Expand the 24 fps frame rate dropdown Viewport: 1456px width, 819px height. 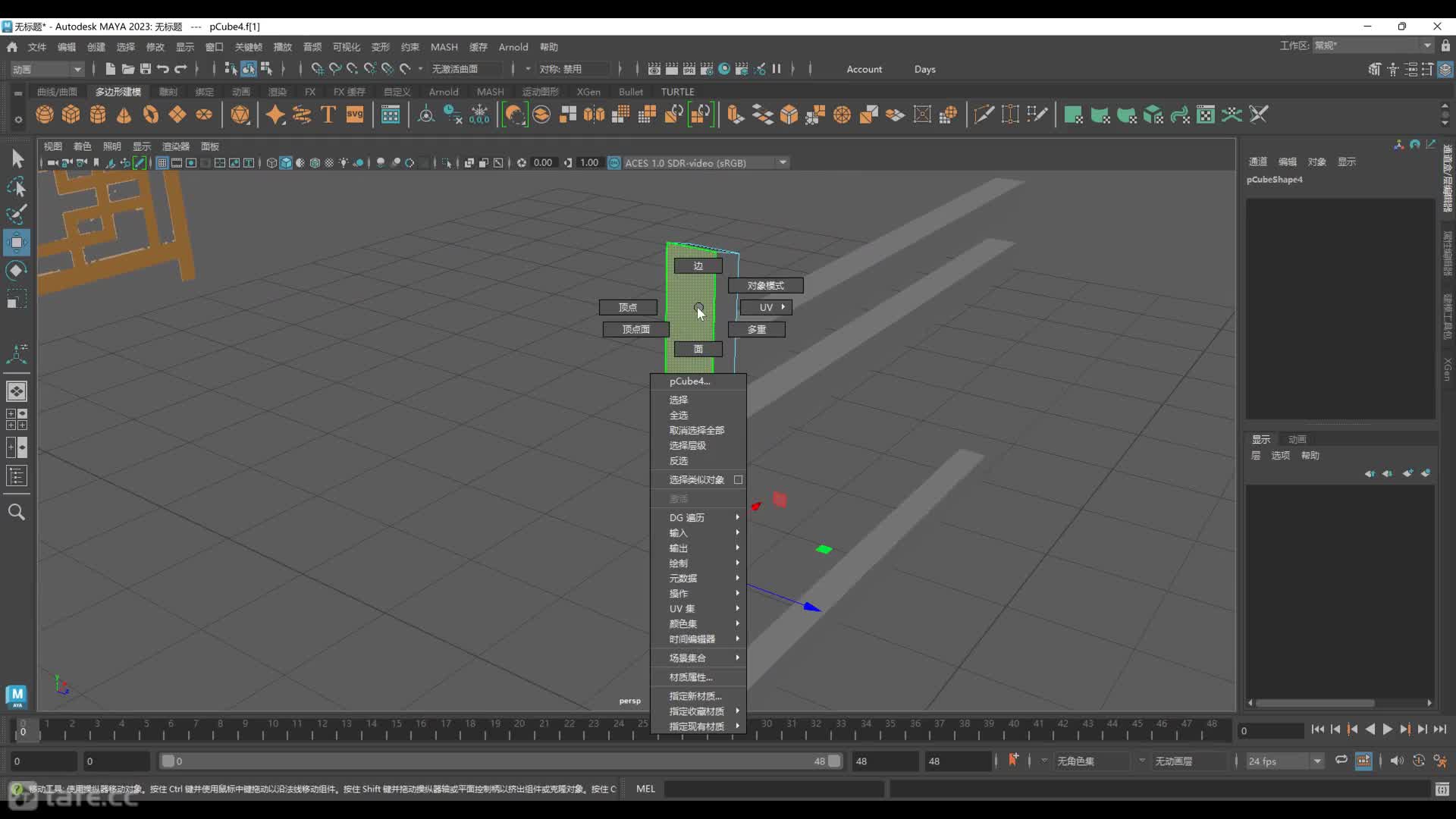point(1316,761)
